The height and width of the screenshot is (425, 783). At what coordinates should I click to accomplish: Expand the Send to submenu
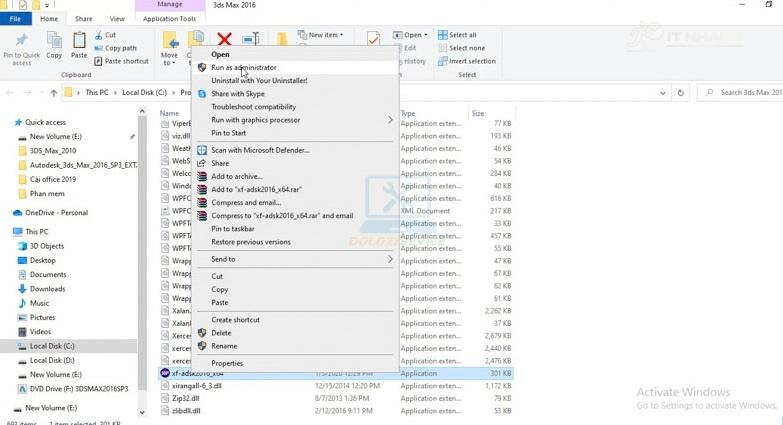click(x=295, y=259)
